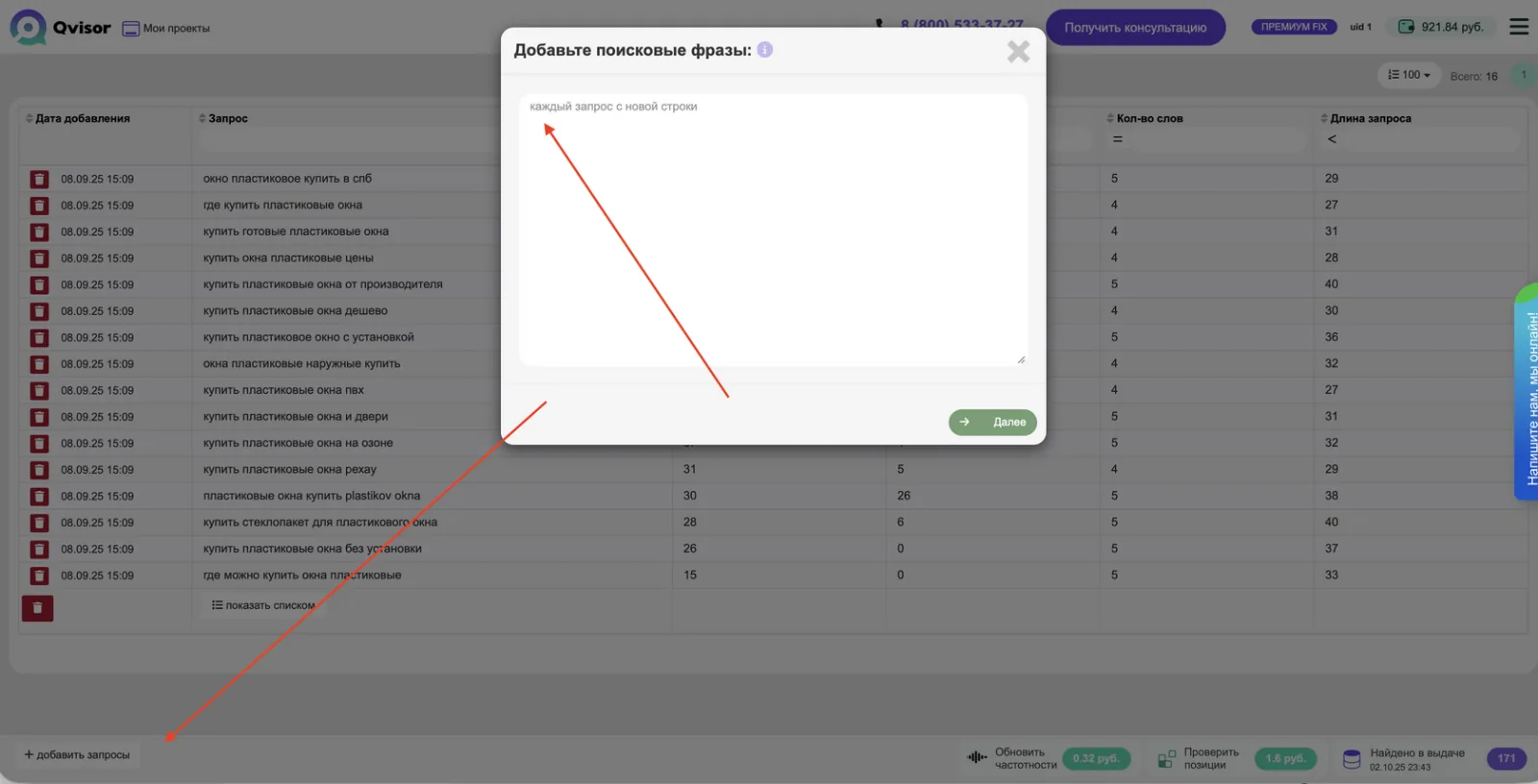Open the 'Напишите нам, мы онлайн!' chat tab
The image size is (1538, 784).
(1526, 392)
